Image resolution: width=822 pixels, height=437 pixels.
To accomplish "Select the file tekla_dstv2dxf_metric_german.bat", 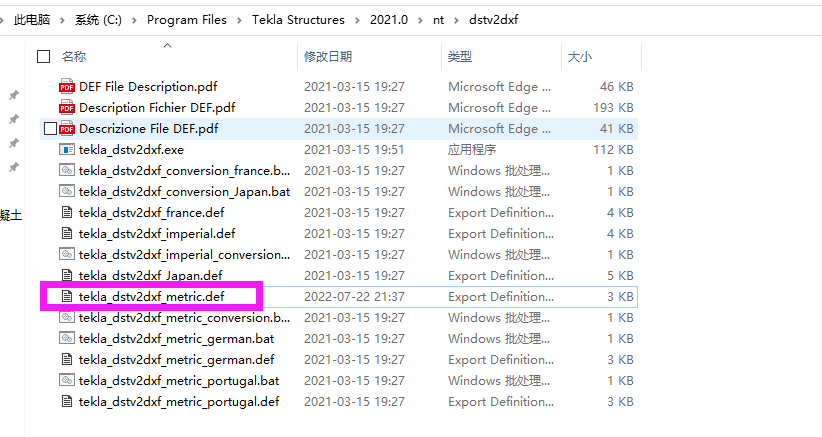I will [177, 338].
